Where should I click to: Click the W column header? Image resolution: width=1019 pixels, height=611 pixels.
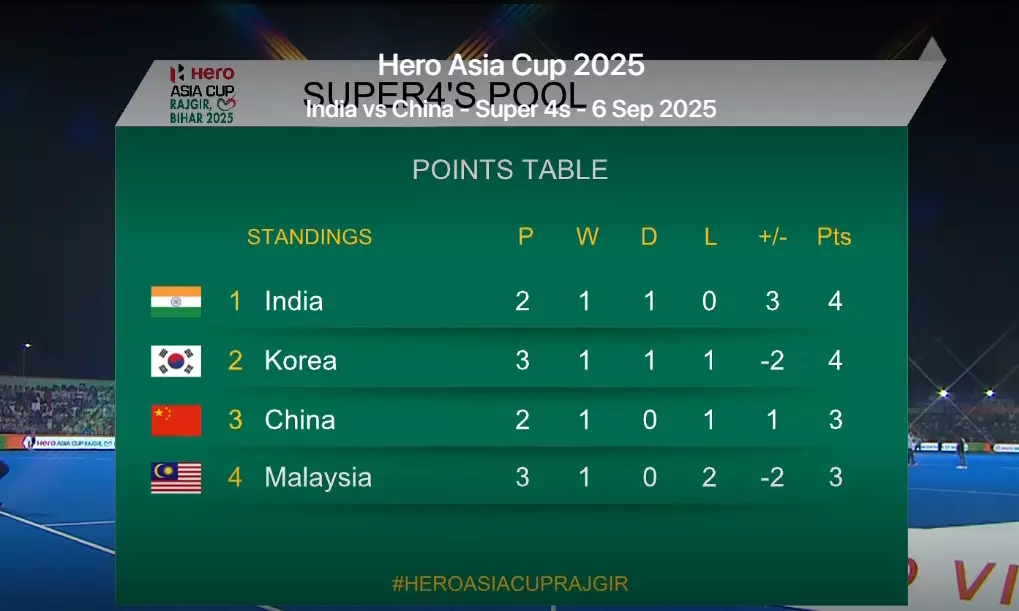click(x=587, y=237)
